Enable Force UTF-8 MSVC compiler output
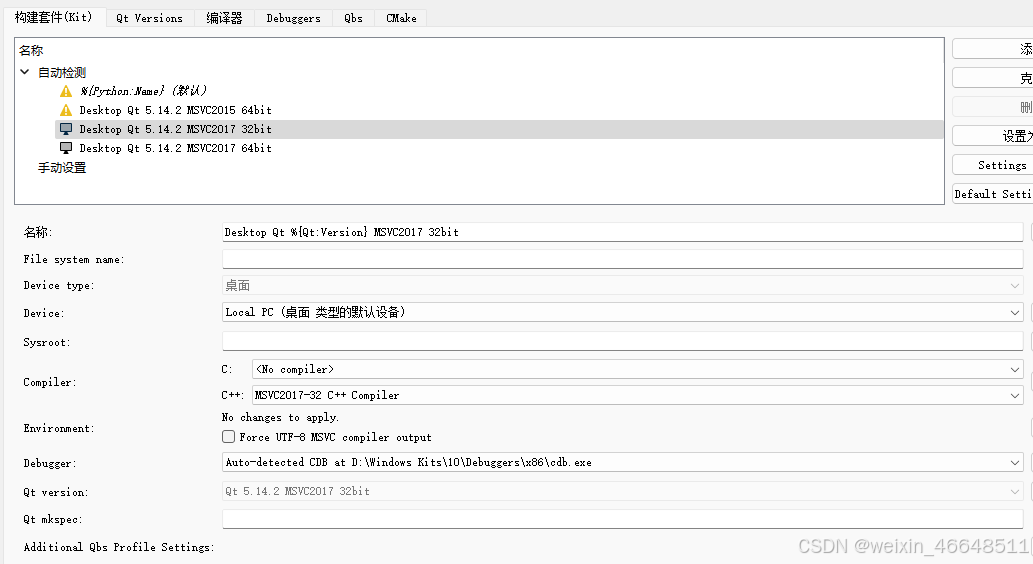The image size is (1033, 564). (229, 437)
